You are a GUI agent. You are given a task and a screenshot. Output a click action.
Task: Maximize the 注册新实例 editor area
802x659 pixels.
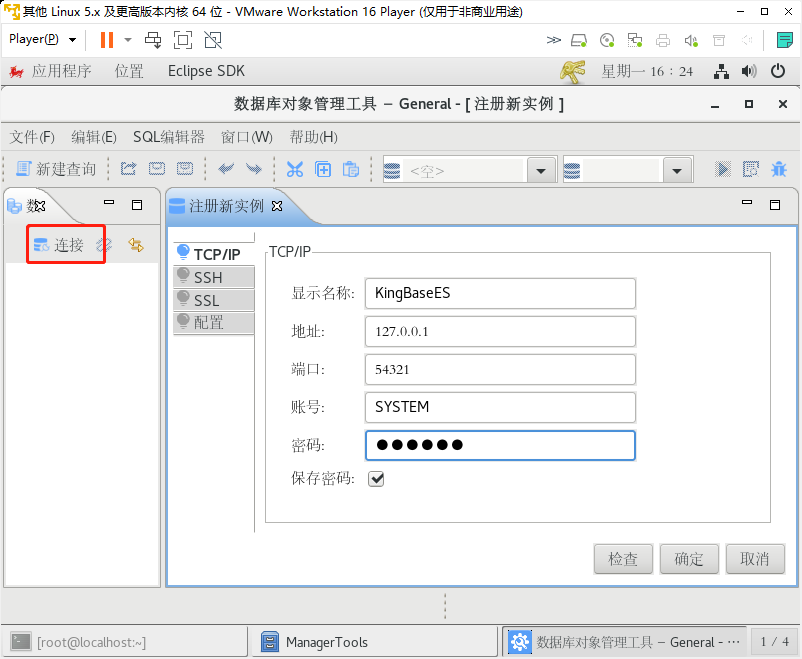(775, 205)
